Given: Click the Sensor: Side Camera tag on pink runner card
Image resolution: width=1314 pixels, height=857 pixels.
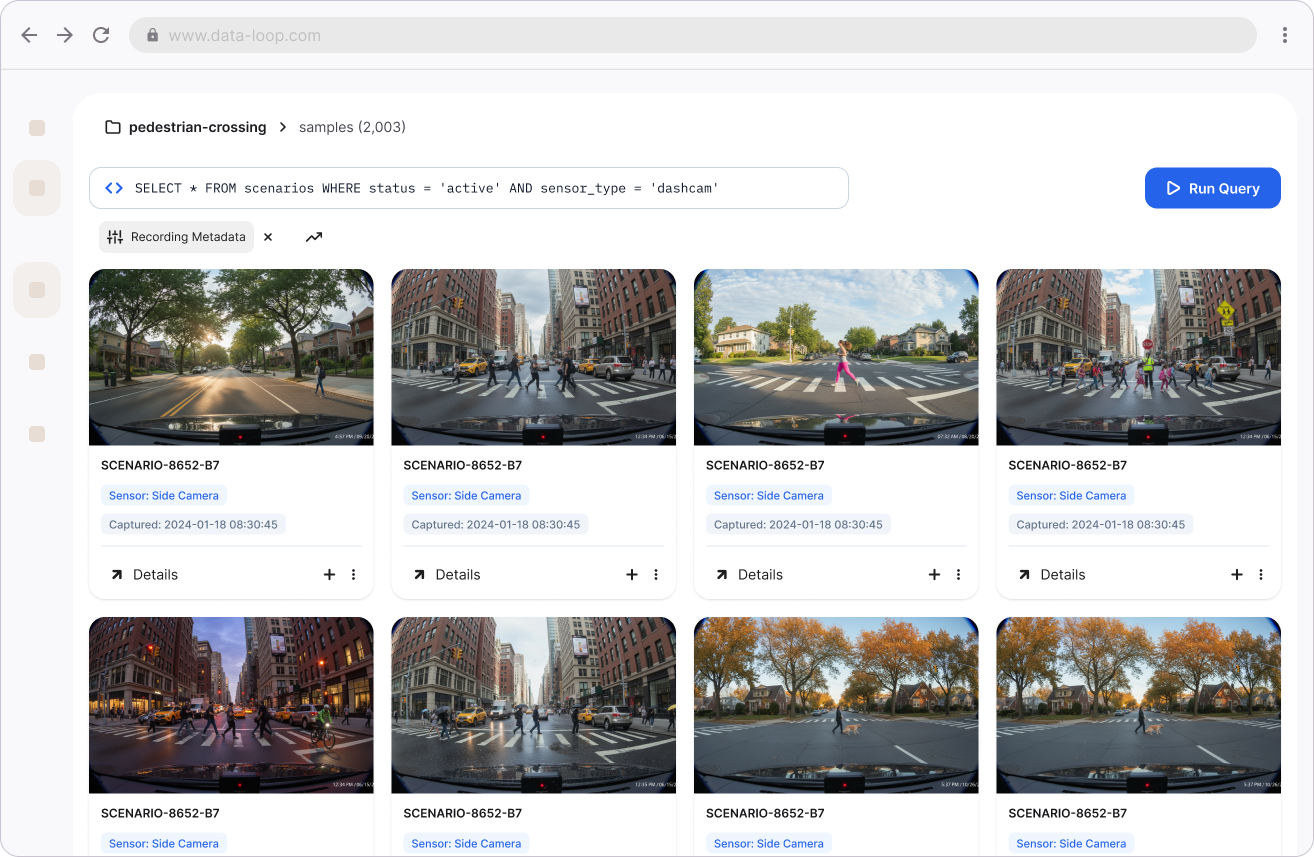Looking at the screenshot, I should coord(769,495).
